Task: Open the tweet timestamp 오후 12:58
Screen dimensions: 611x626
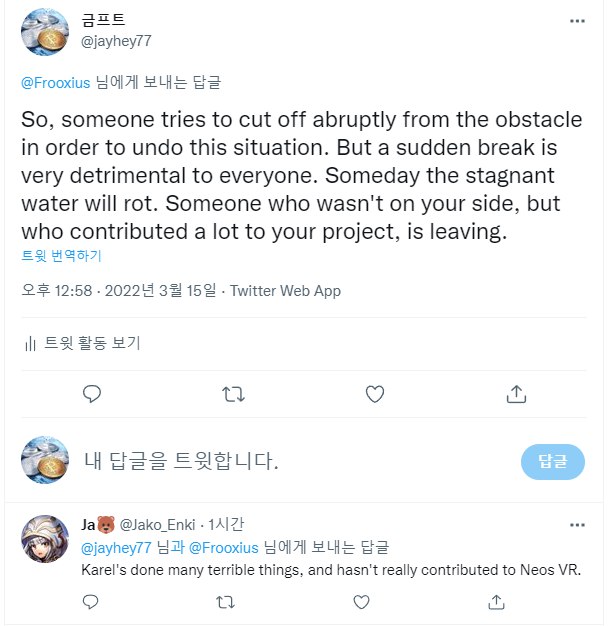Action: 56,291
